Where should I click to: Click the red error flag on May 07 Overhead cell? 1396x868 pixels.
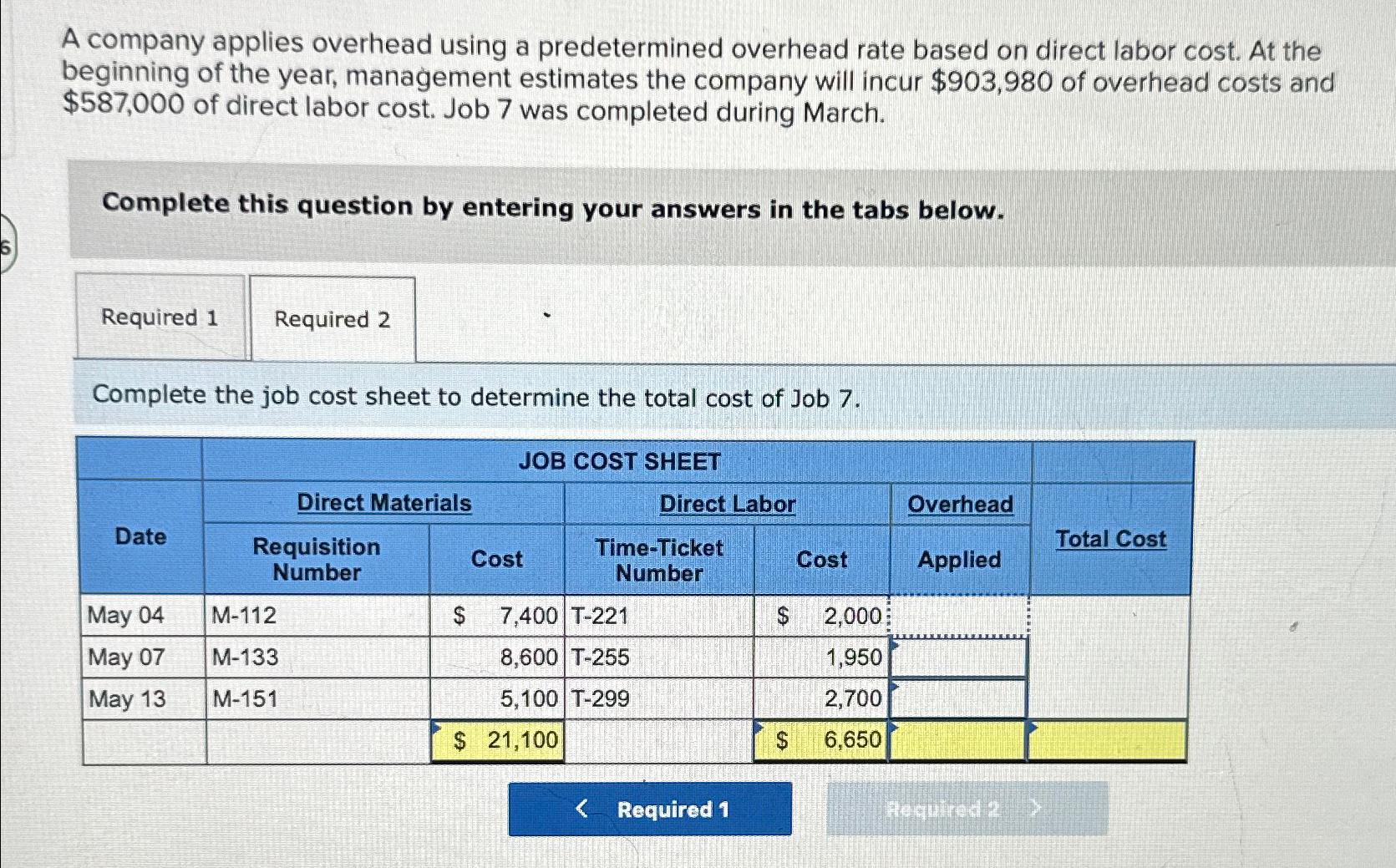click(893, 642)
